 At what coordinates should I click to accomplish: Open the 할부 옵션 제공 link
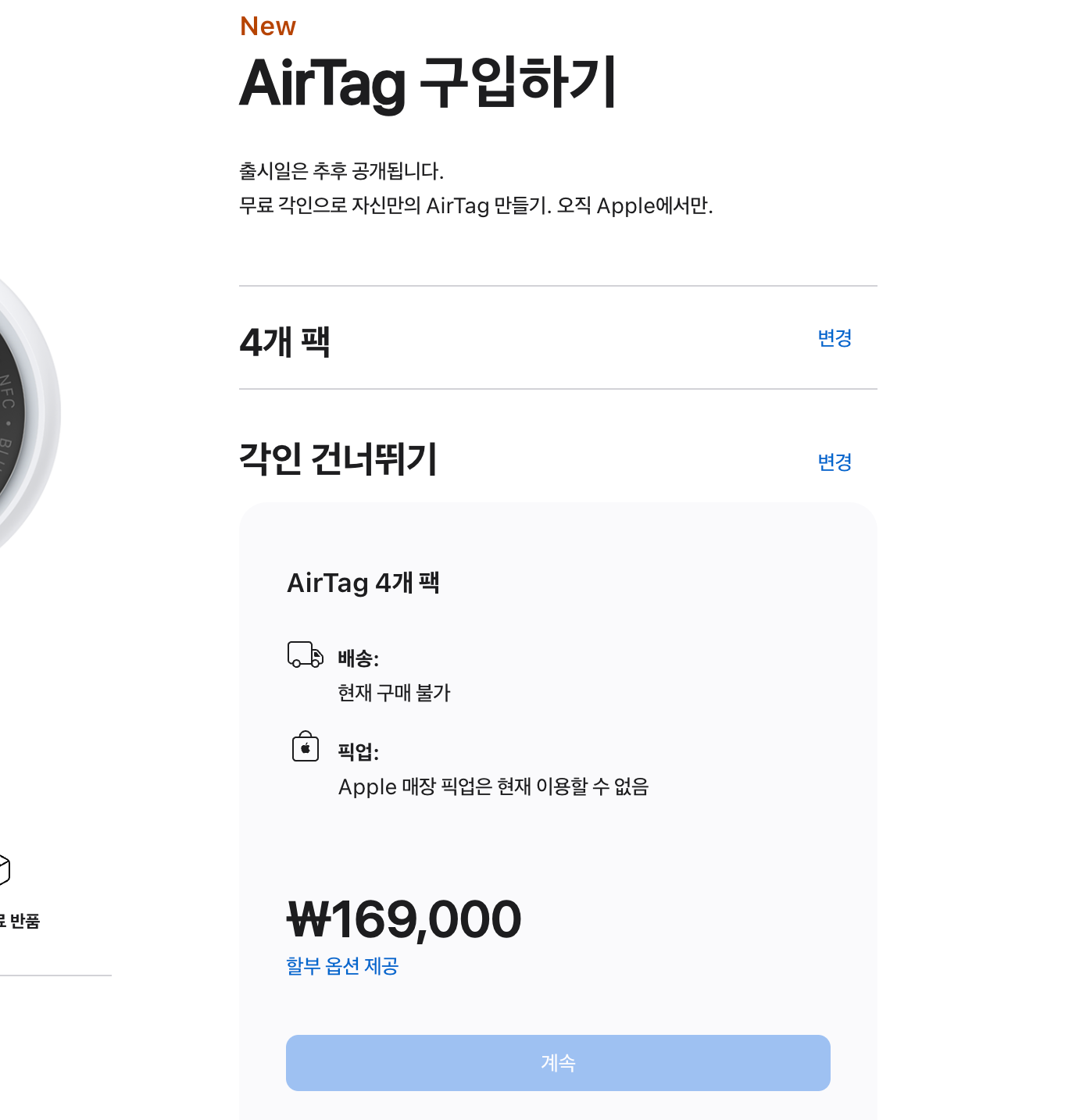(342, 966)
